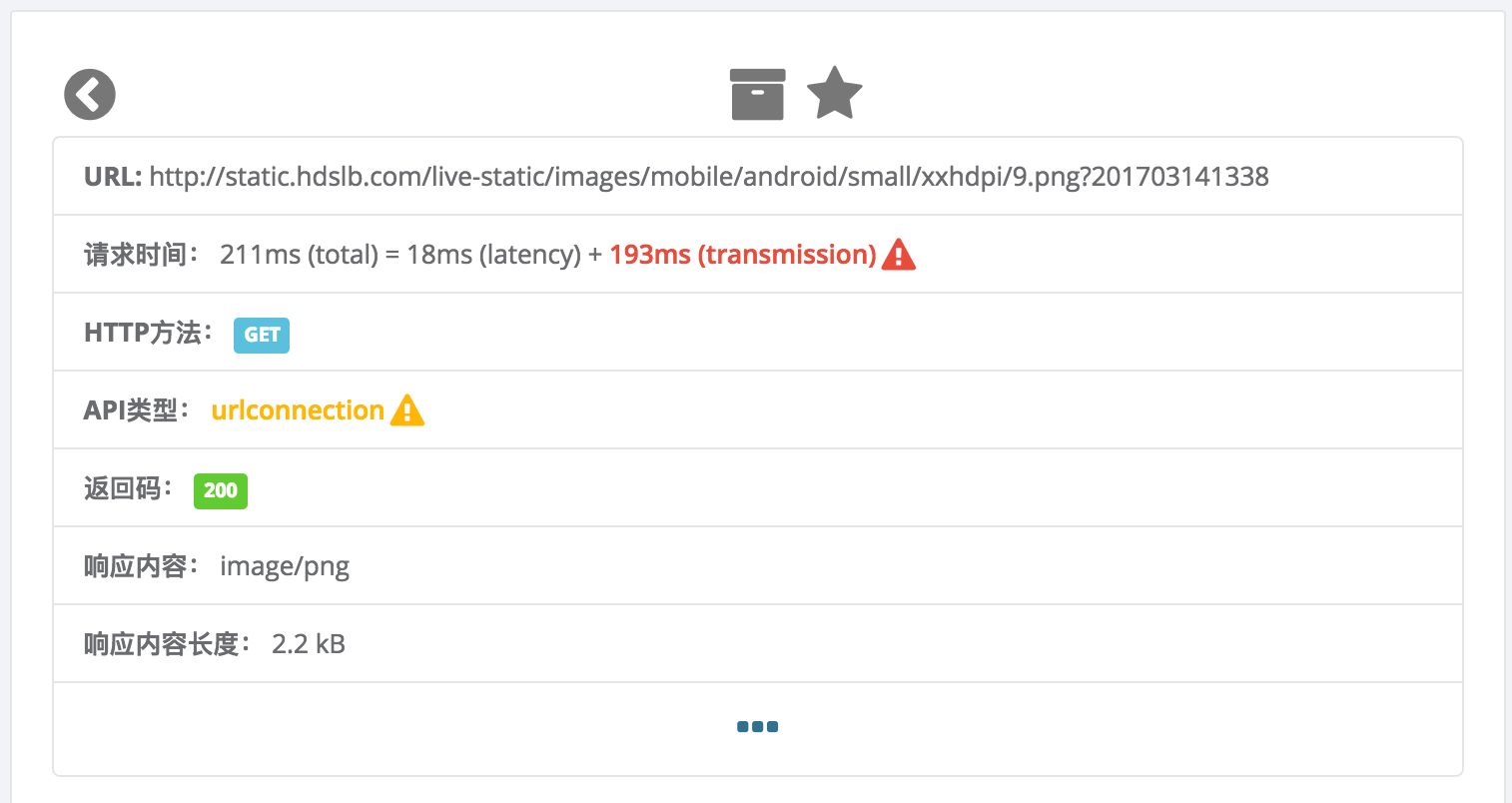1512x803 pixels.
Task: Click the 2.2 kB content length value
Action: pos(309,644)
